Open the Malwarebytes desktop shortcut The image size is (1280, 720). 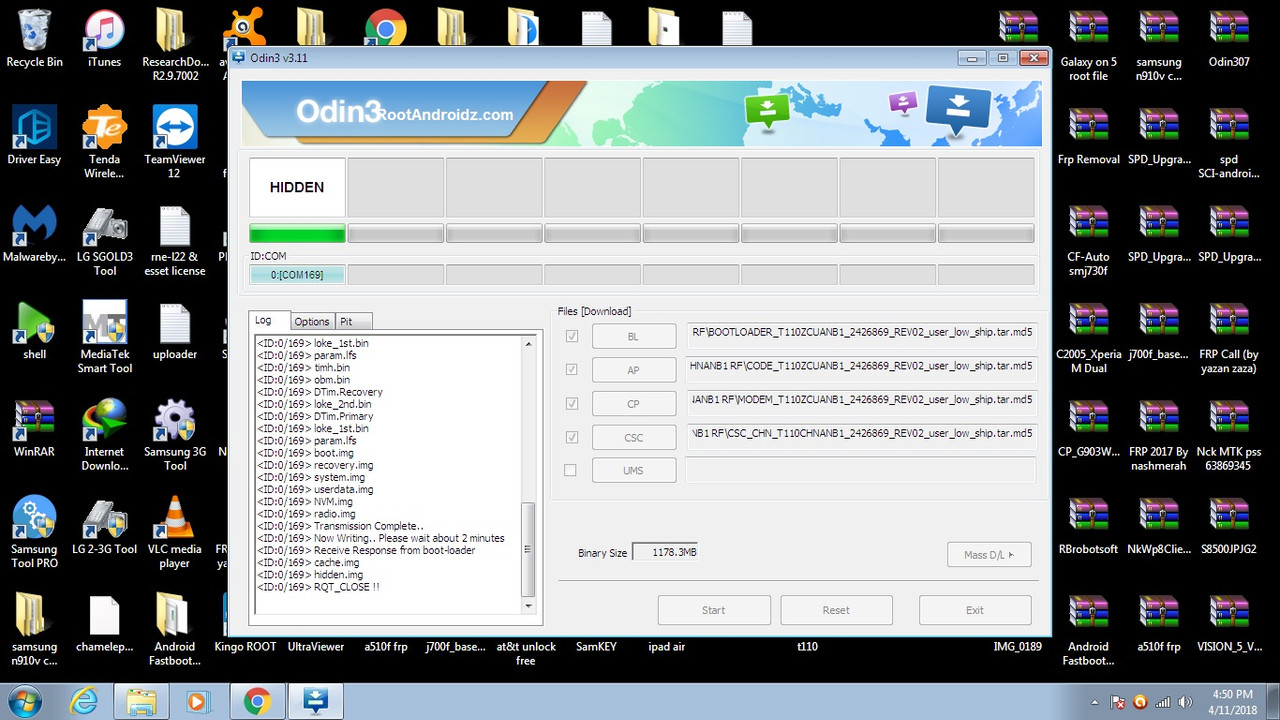coord(34,234)
